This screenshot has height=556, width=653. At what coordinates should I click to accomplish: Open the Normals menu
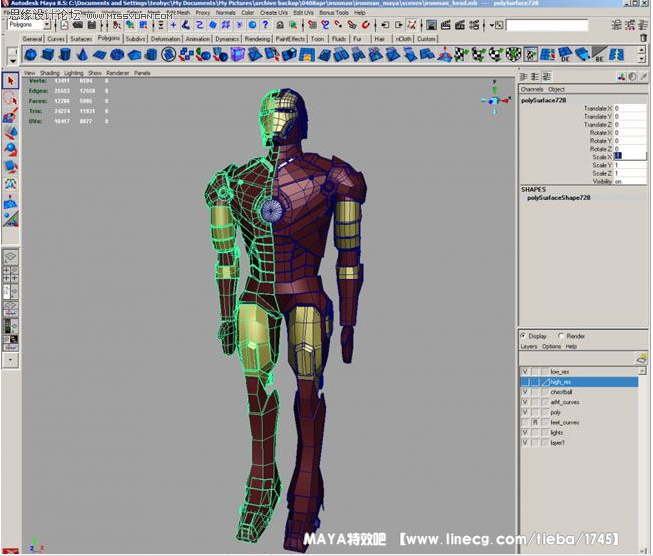225,13
